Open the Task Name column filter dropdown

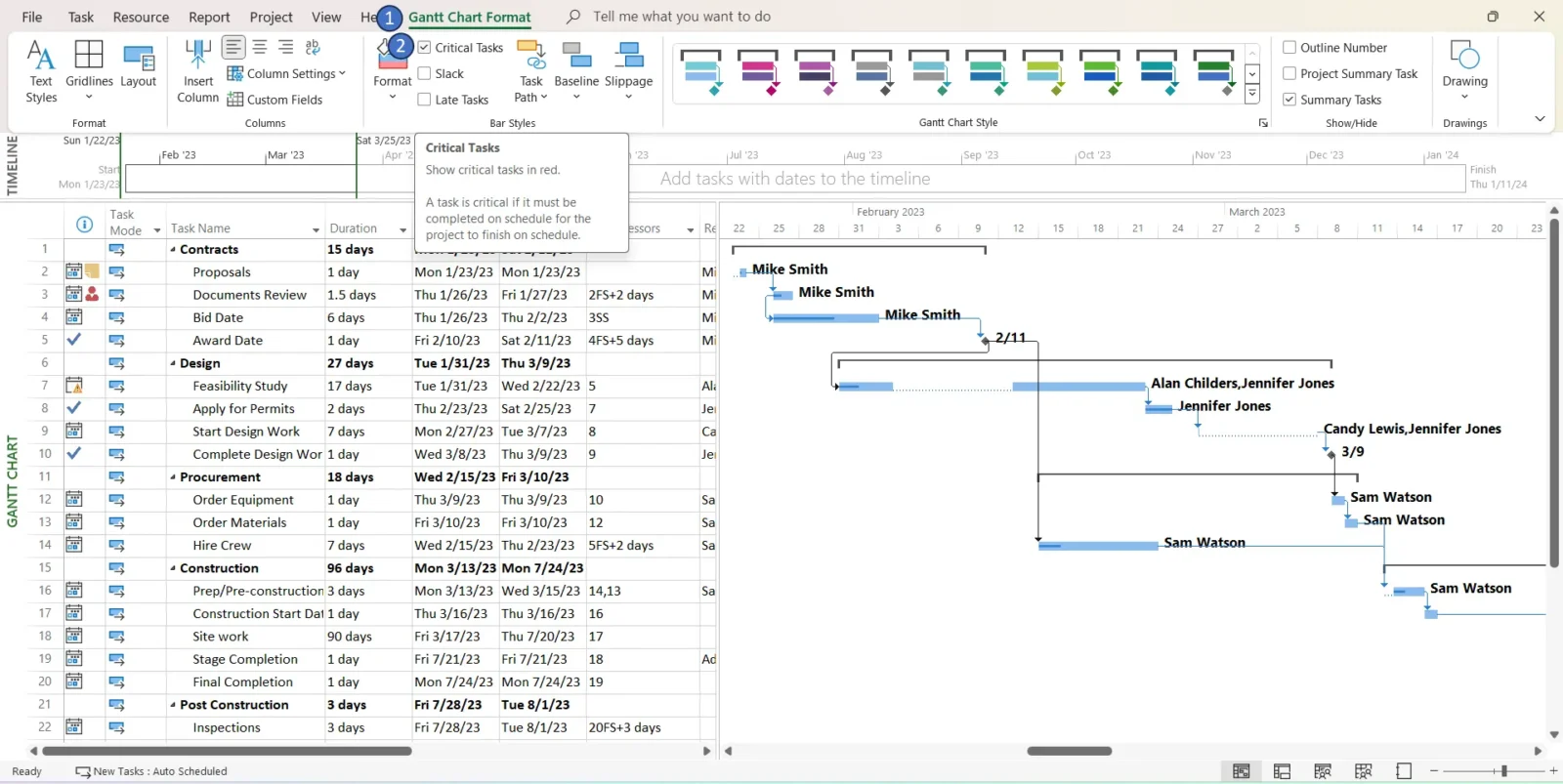tap(316, 229)
